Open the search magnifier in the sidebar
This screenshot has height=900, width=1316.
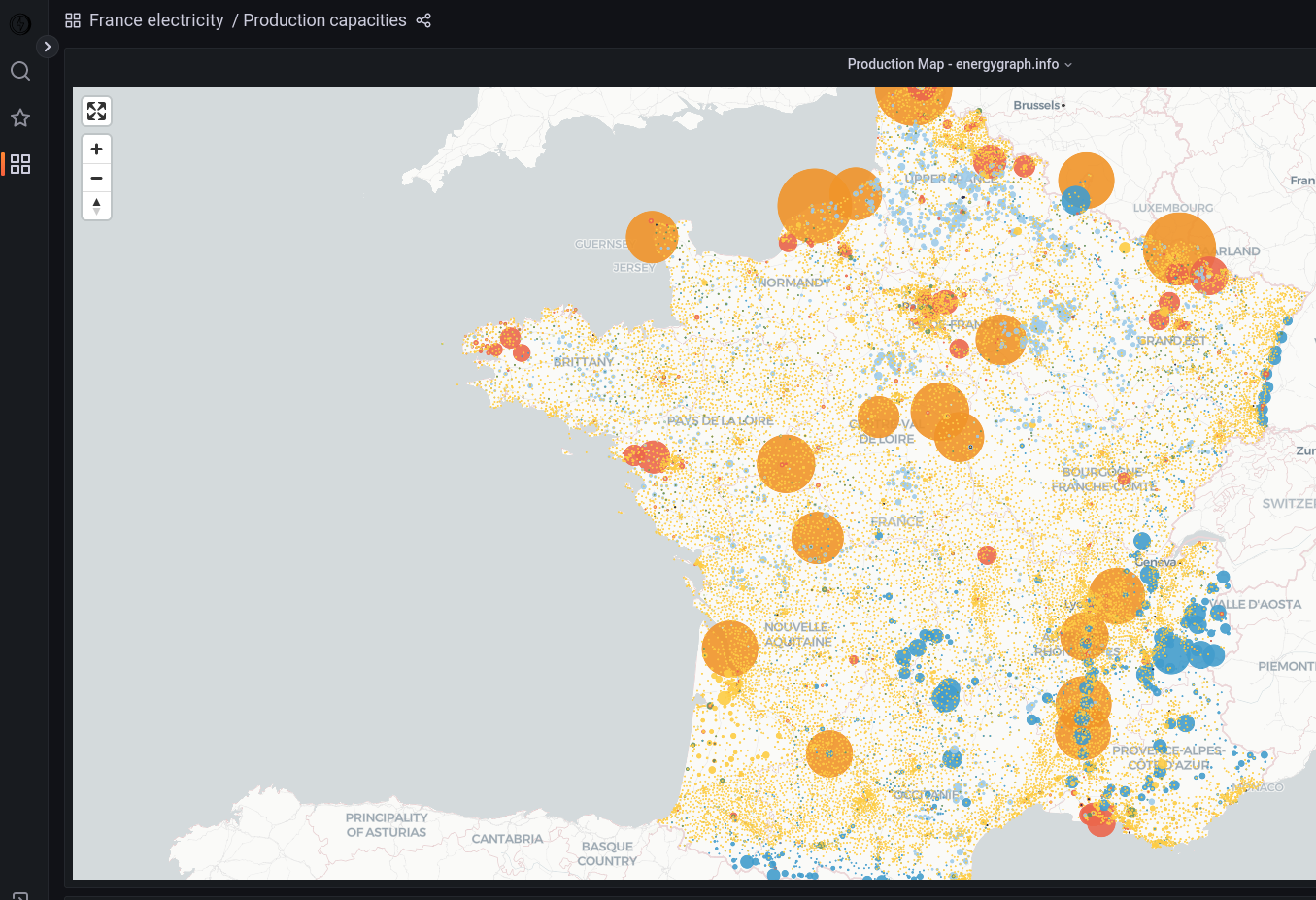coord(20,71)
